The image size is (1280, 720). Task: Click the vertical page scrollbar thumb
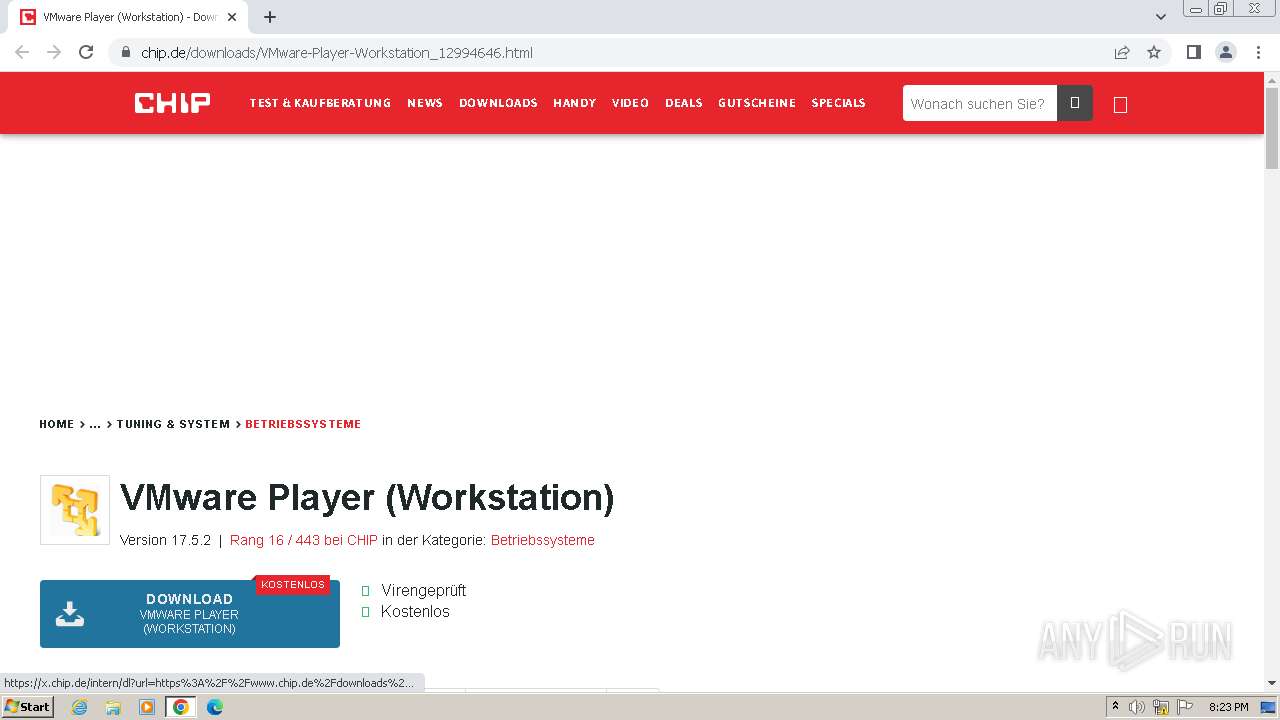click(x=1272, y=128)
